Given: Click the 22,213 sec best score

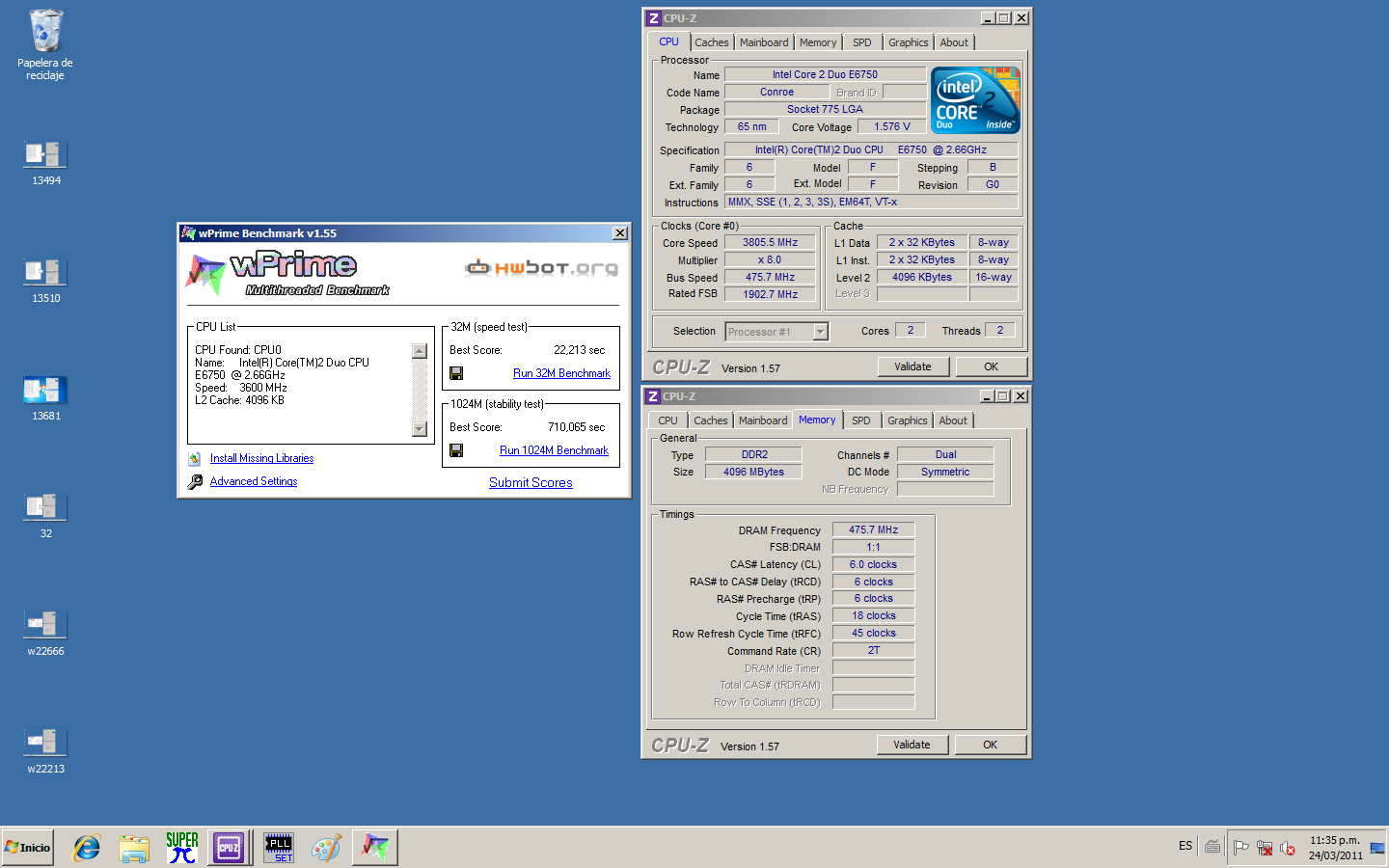Looking at the screenshot, I should (x=580, y=350).
